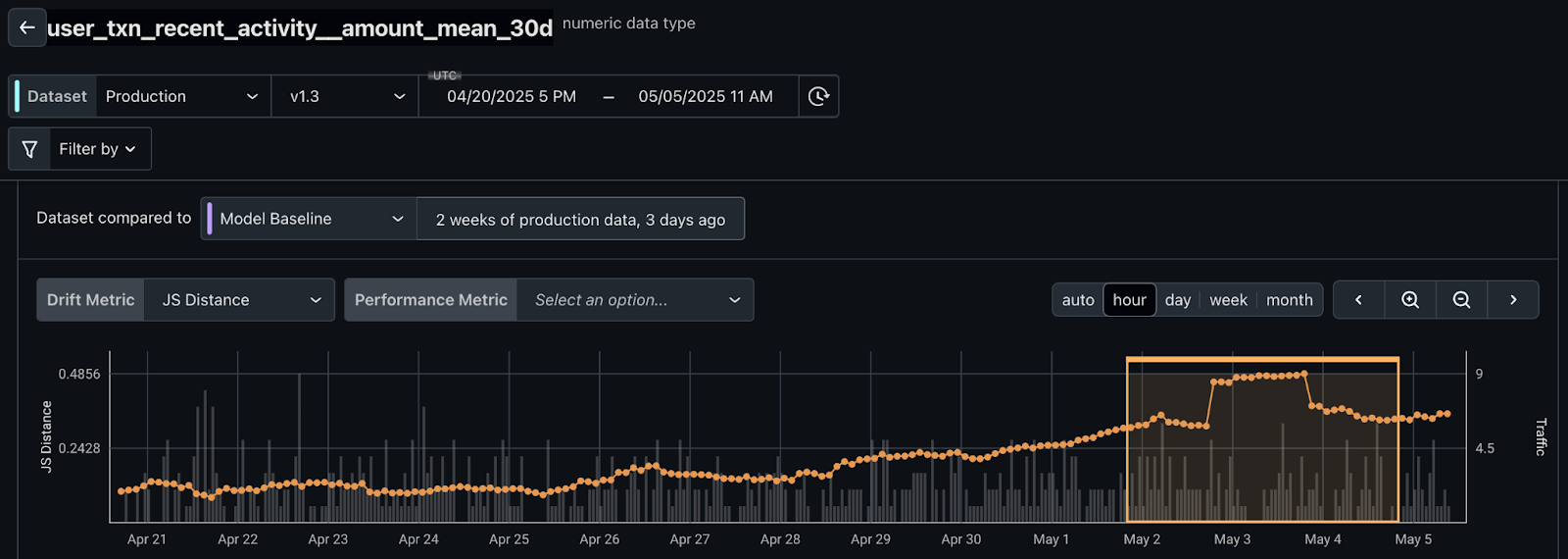
Task: Zoom out of the chart
Action: (x=1461, y=300)
